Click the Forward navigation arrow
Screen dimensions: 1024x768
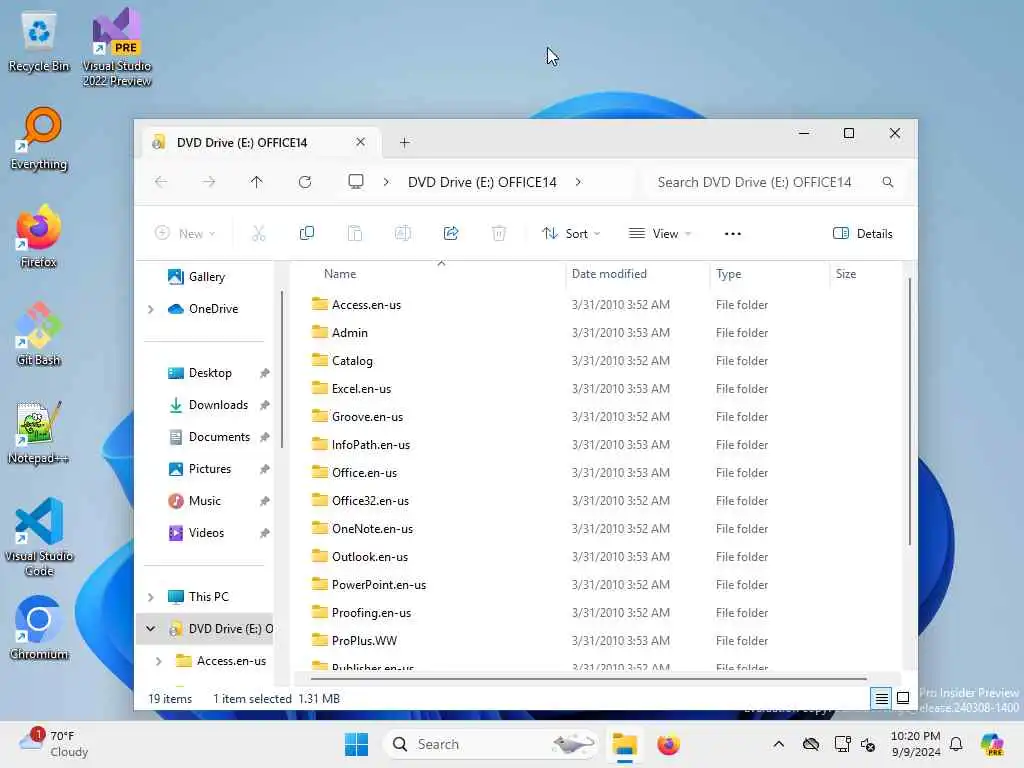tap(208, 182)
